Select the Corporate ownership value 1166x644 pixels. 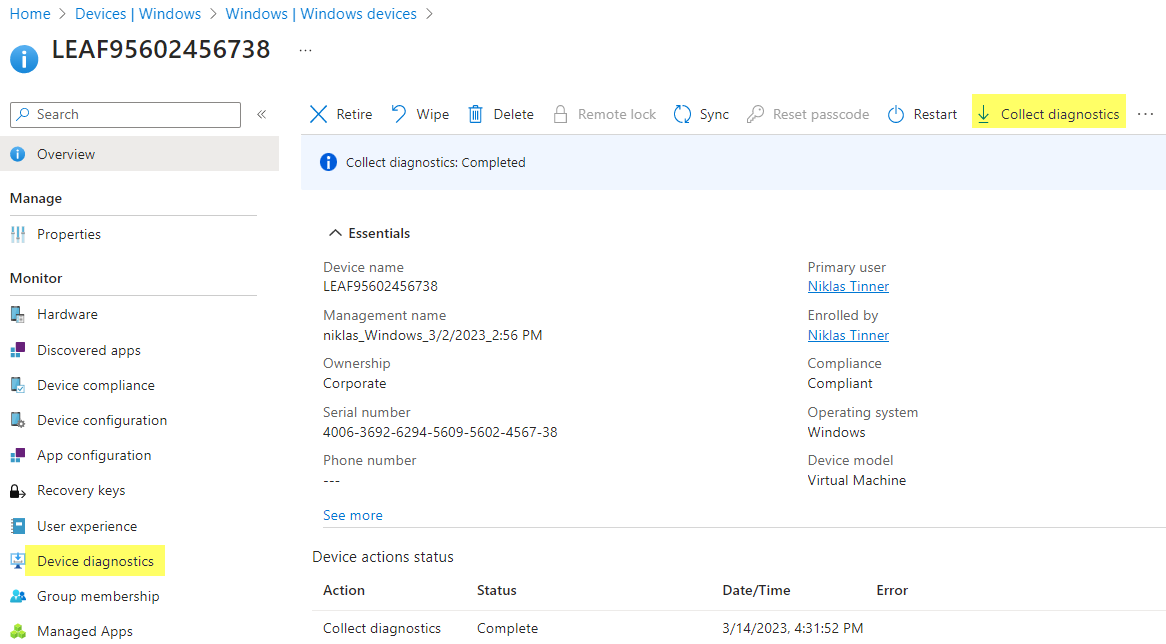click(355, 384)
